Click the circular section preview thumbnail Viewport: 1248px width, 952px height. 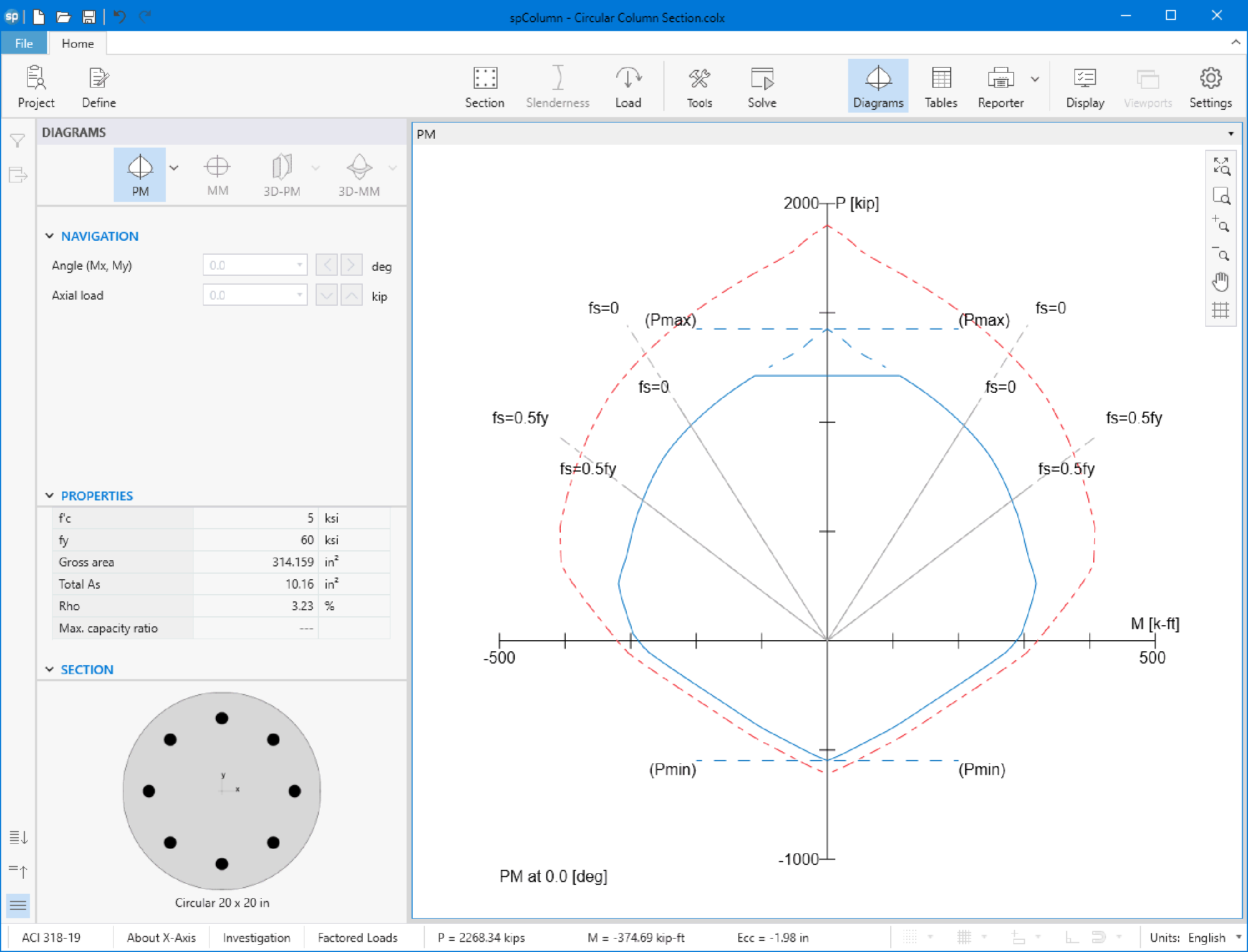221,791
